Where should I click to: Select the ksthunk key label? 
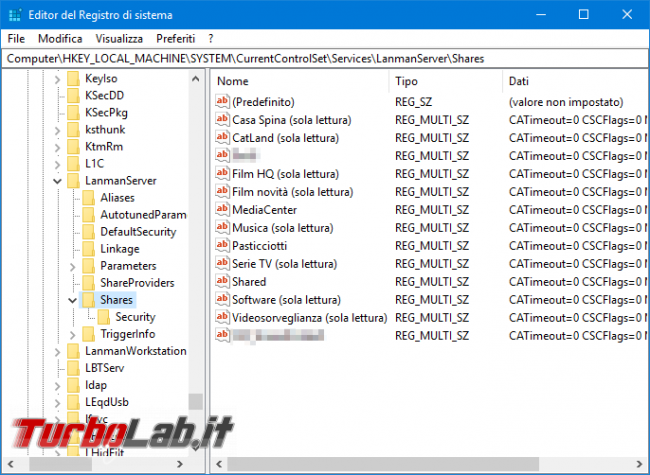[105, 129]
